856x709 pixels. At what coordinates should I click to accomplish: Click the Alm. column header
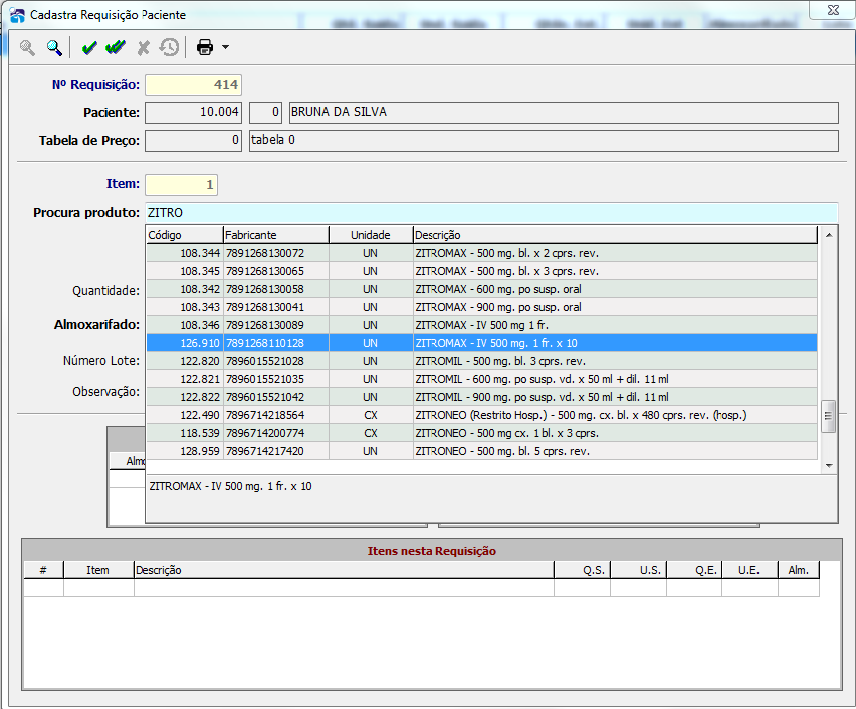(x=799, y=570)
